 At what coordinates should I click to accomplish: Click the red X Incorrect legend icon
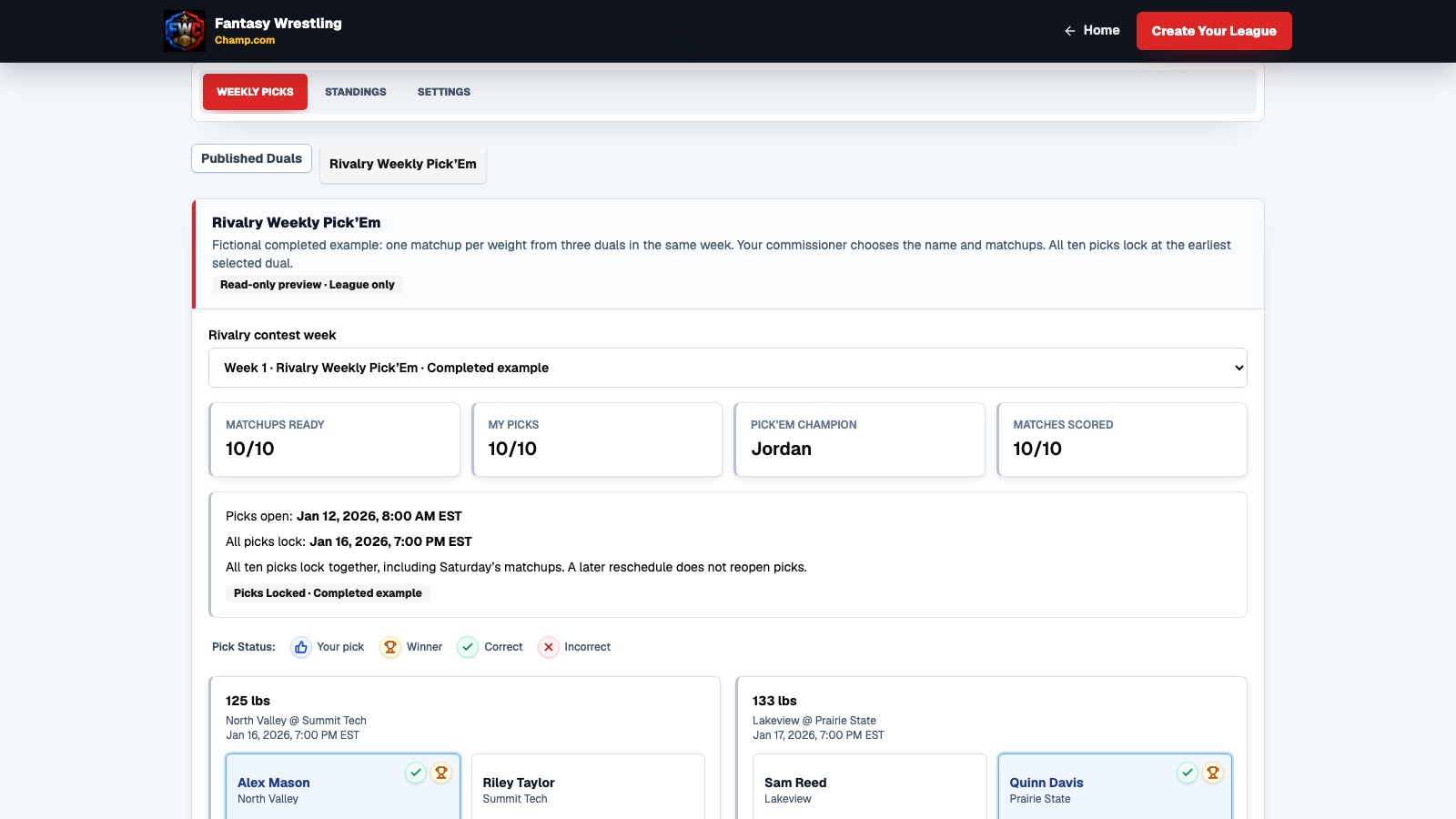549,647
